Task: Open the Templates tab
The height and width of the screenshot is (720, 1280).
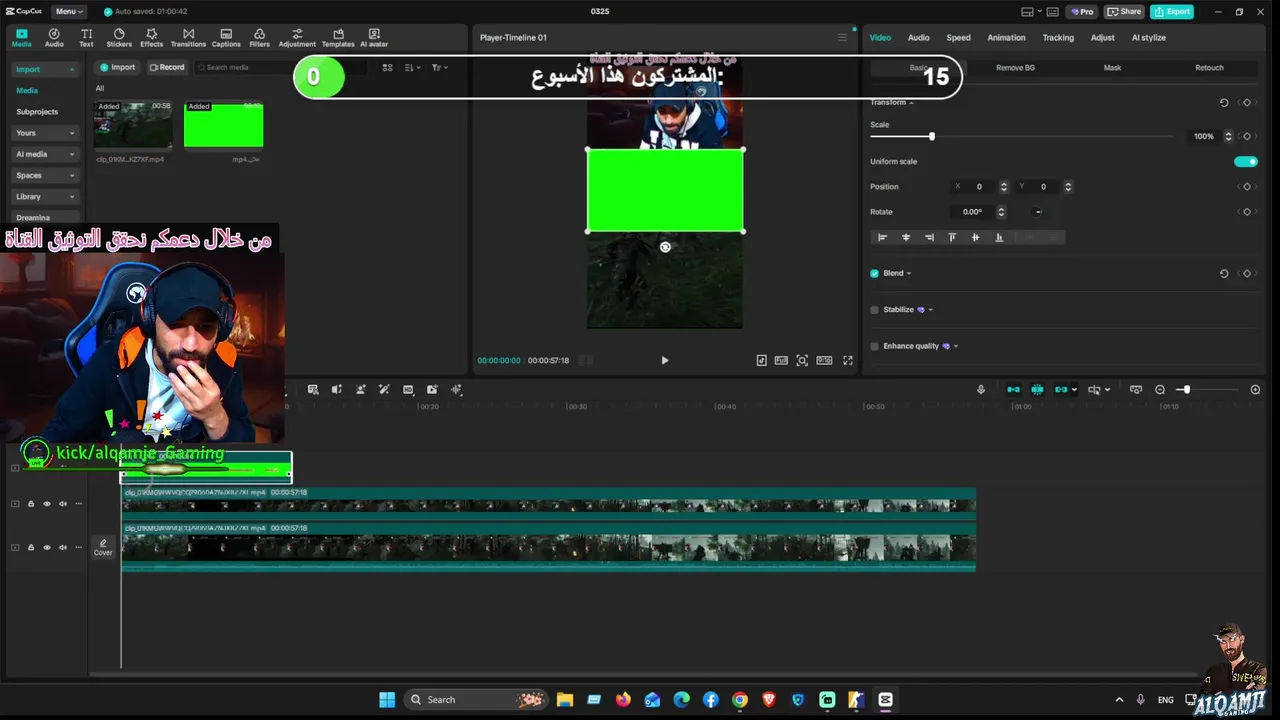Action: [338, 38]
